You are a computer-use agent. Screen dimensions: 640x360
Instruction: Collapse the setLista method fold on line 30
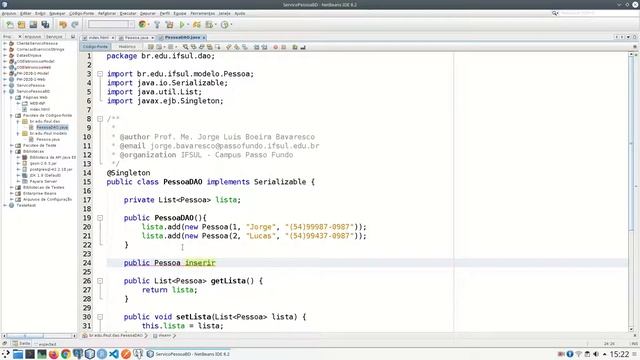pyautogui.click(x=100, y=317)
